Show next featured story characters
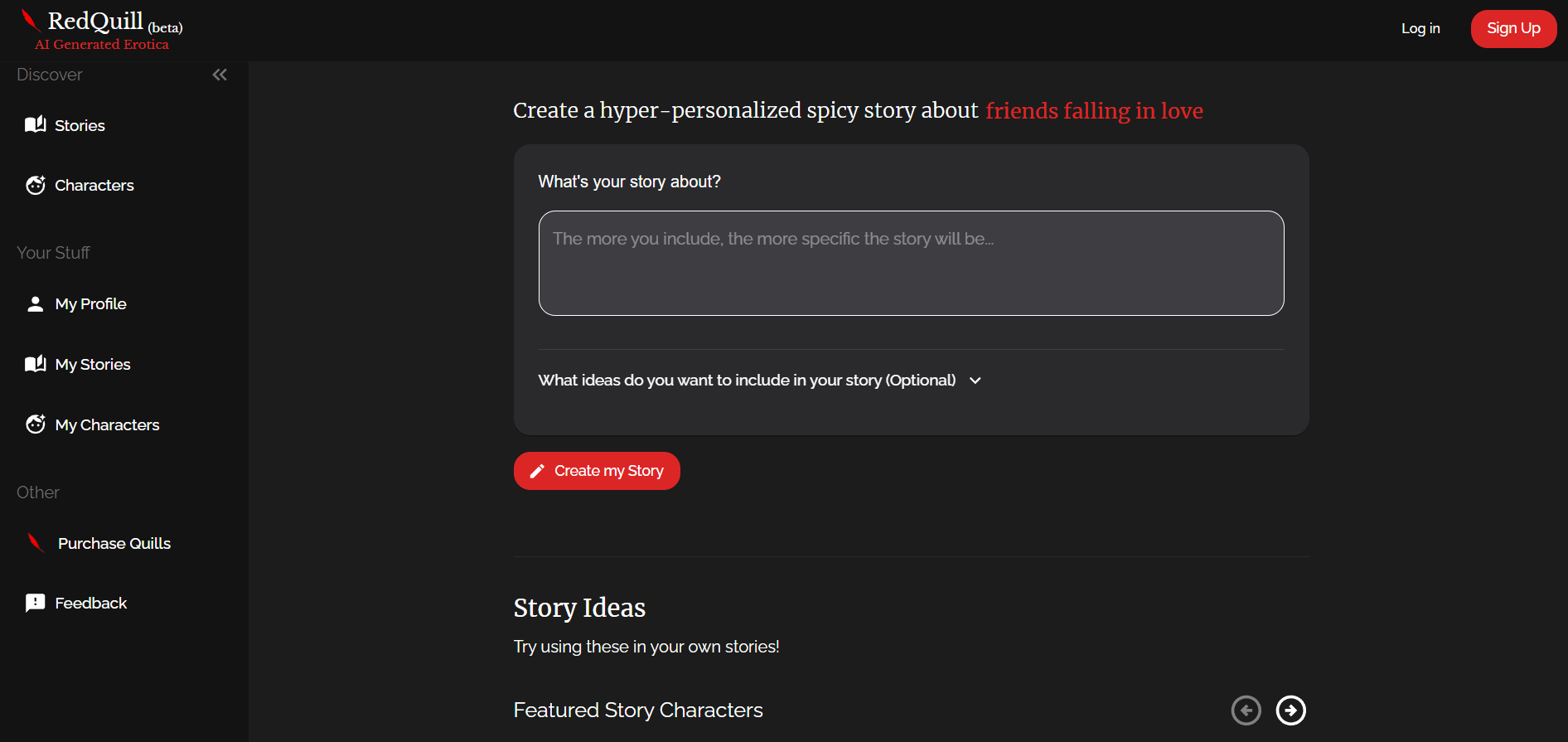Image resolution: width=1568 pixels, height=742 pixels. (x=1290, y=710)
